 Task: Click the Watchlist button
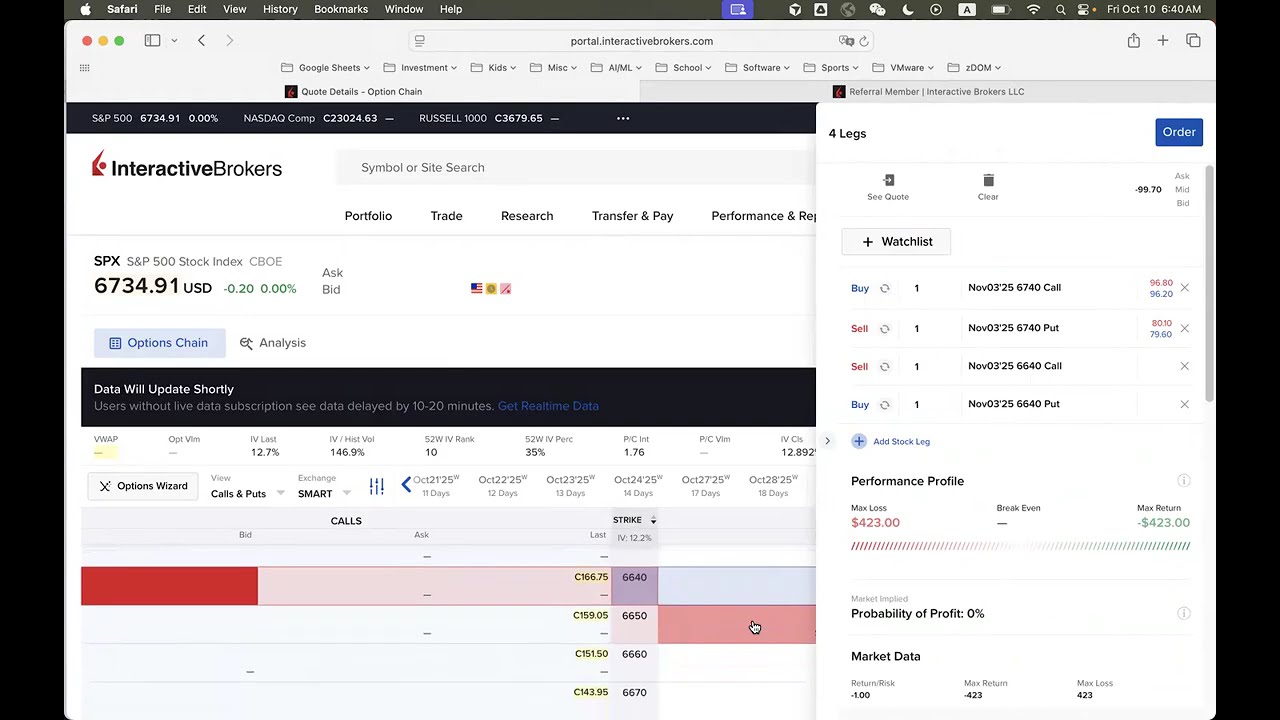pyautogui.click(x=896, y=242)
